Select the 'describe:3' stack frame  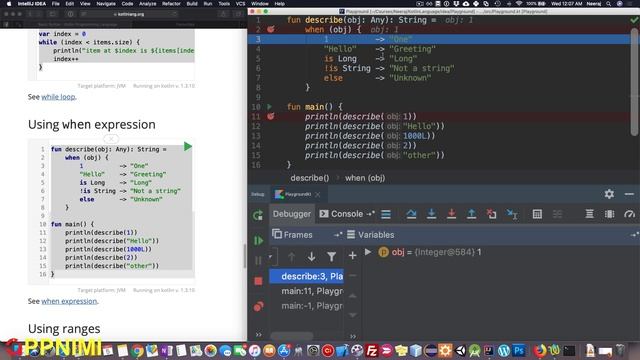[306, 276]
